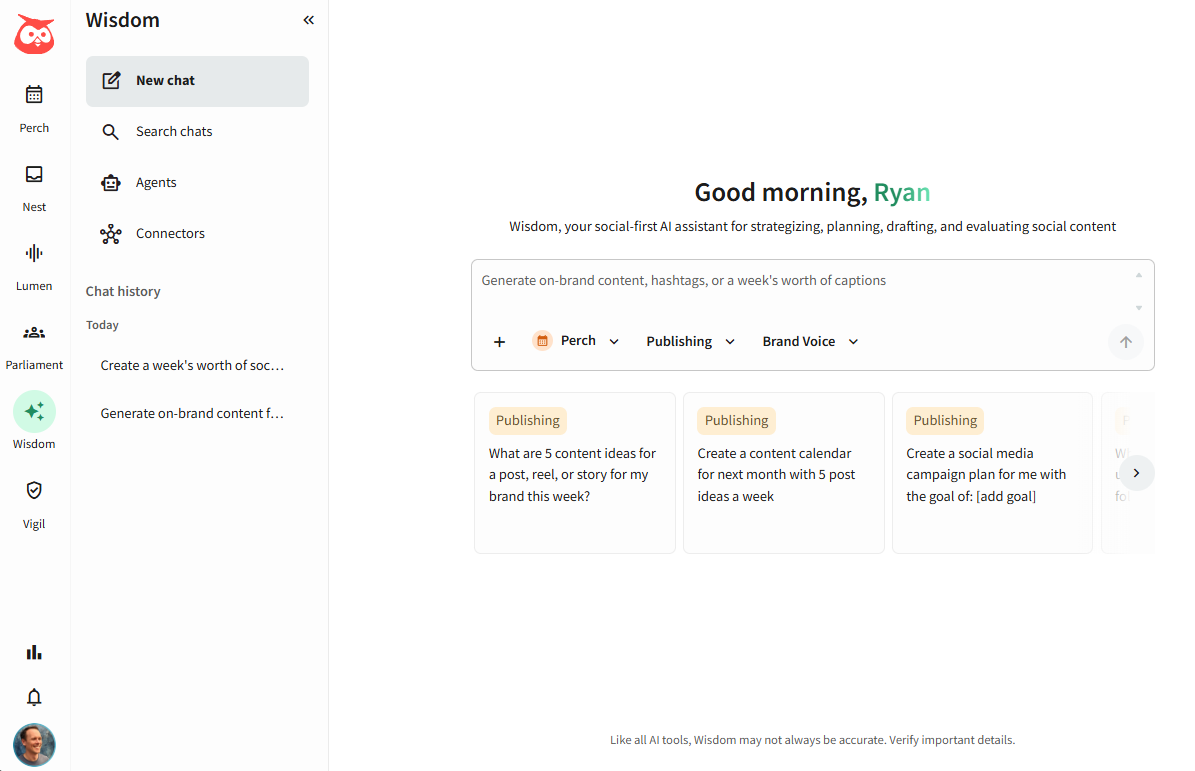This screenshot has width=1195, height=771.
Task: Open the Vigil shield icon
Action: 34,490
